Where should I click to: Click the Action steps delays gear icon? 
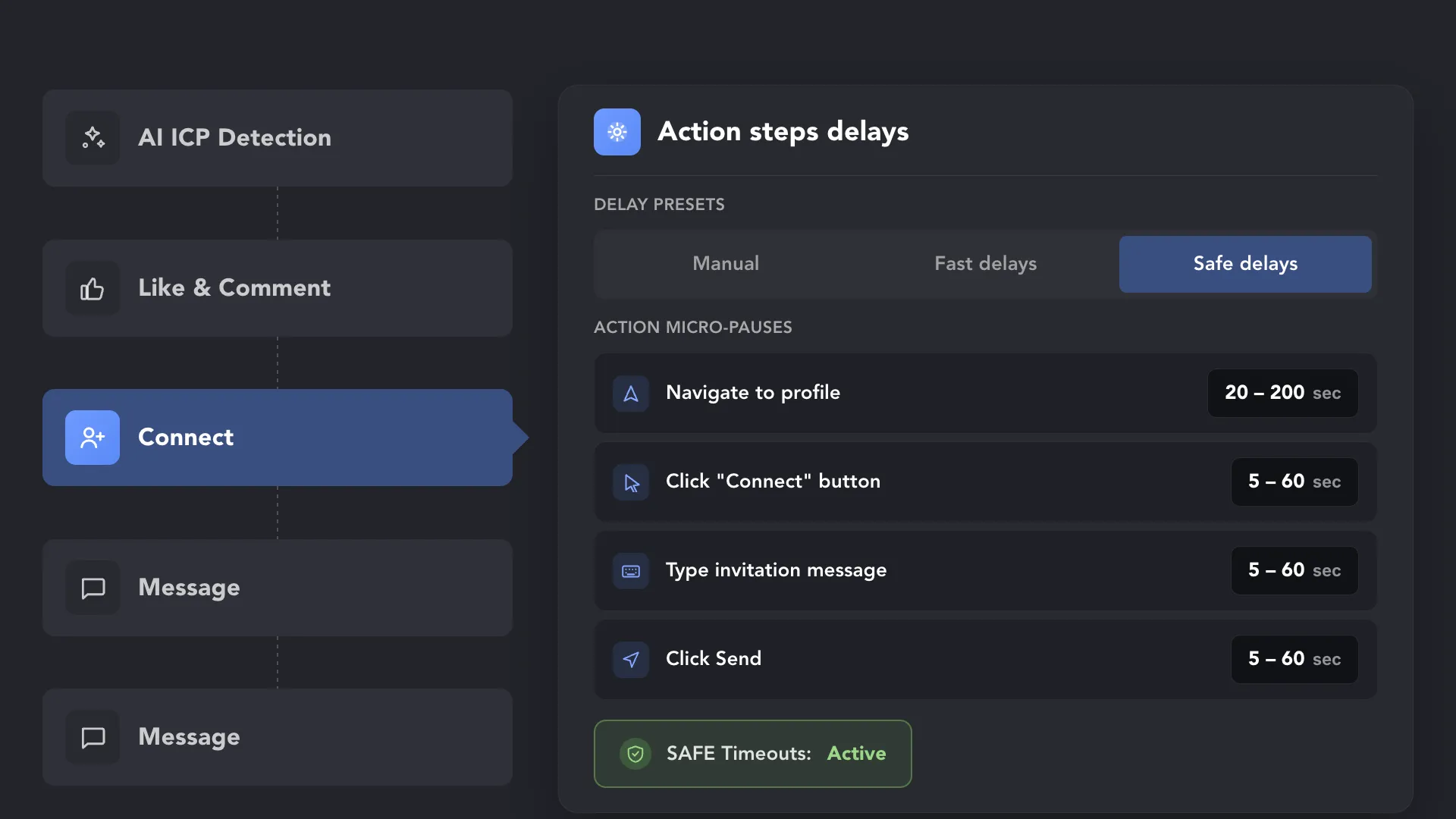click(617, 132)
